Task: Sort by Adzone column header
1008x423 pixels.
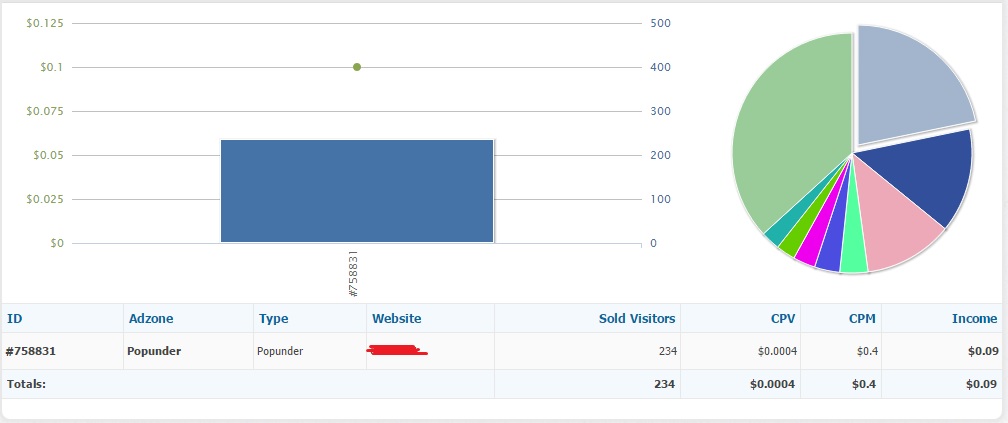Action: pos(151,319)
